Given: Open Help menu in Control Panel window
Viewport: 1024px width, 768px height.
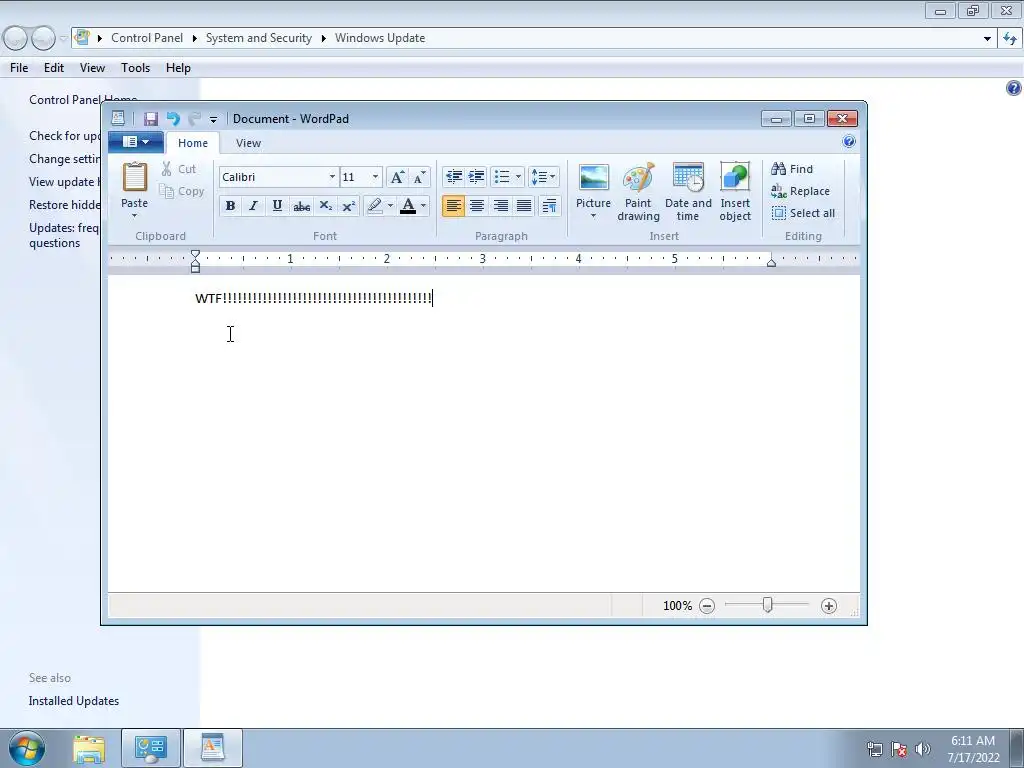Looking at the screenshot, I should tap(178, 68).
